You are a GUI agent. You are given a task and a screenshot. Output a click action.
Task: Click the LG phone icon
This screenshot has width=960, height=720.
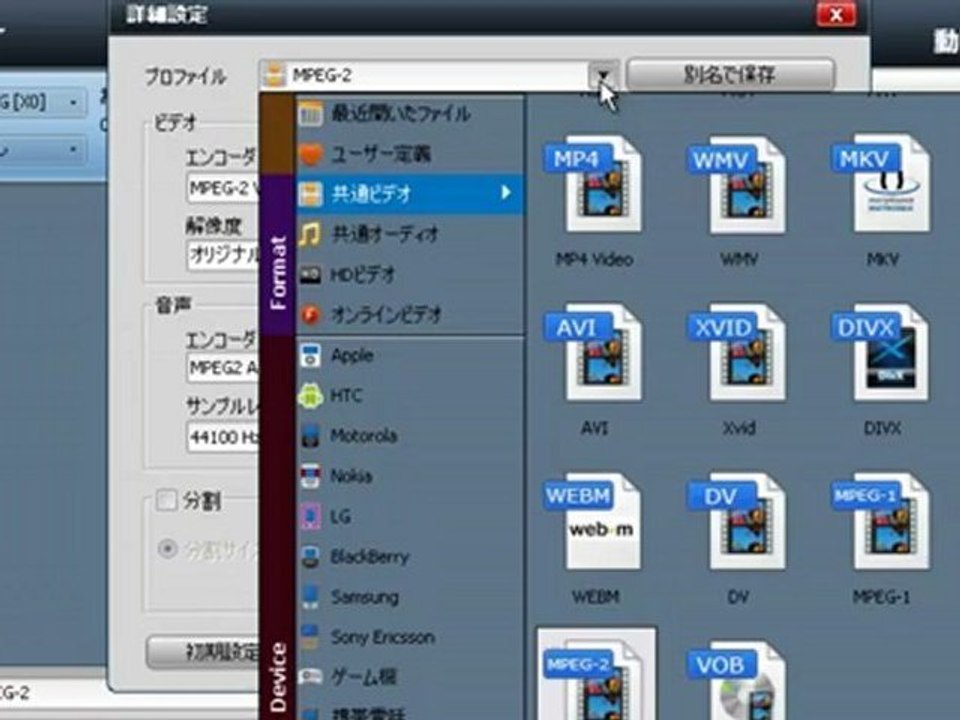point(310,517)
